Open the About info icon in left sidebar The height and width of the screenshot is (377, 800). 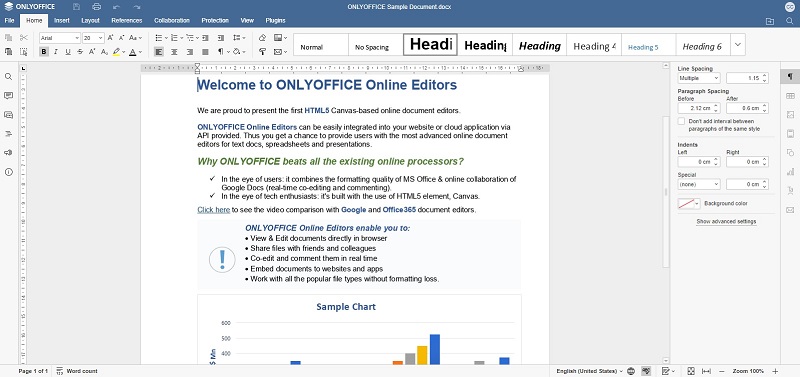pyautogui.click(x=8, y=172)
